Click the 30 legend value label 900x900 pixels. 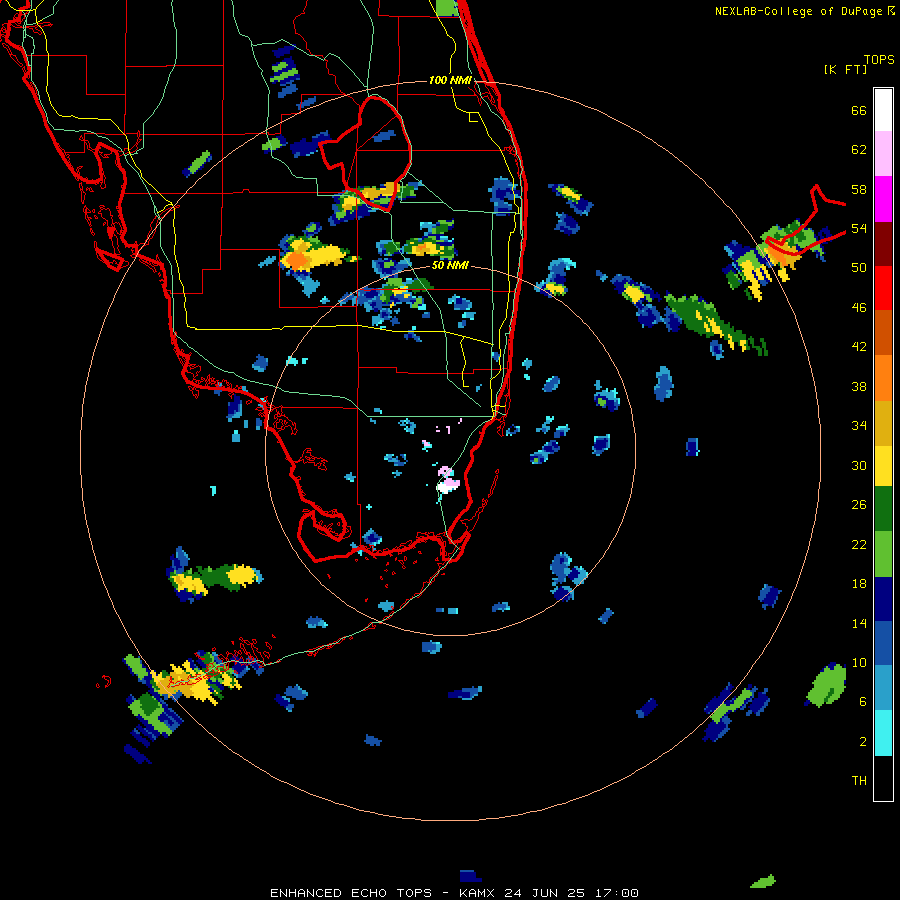859,465
